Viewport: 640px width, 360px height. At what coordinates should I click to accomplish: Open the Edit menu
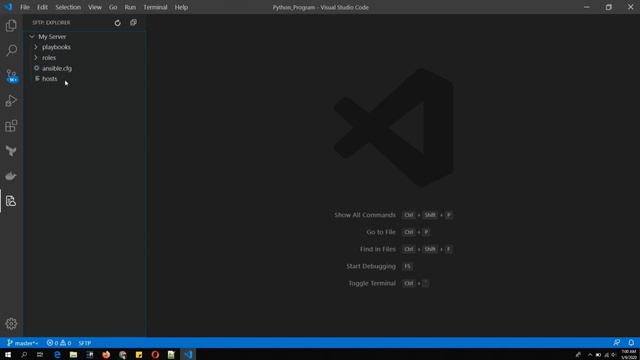(x=42, y=7)
